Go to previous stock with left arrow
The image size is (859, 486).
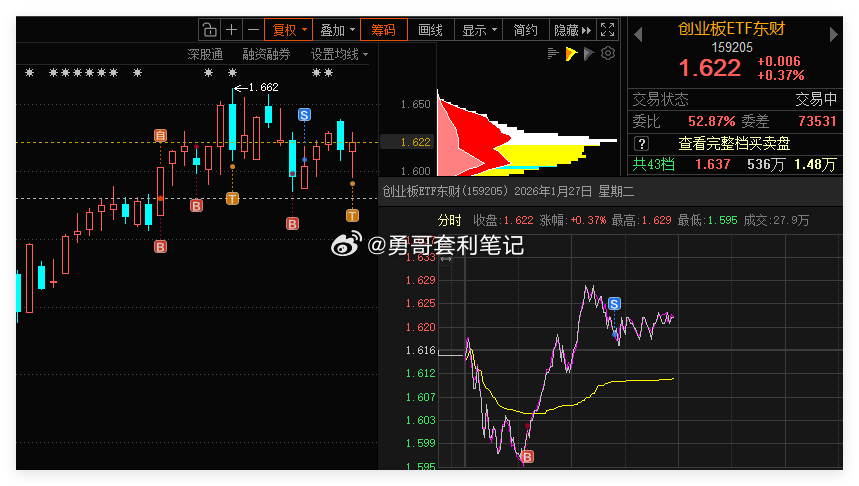pos(638,35)
